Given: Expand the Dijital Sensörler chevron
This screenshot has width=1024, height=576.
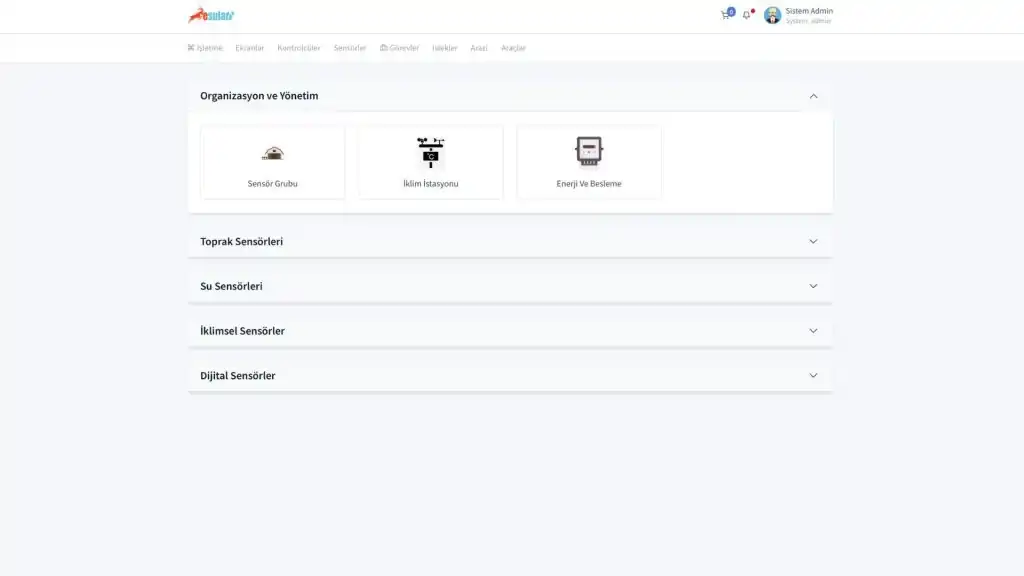Looking at the screenshot, I should click(813, 376).
